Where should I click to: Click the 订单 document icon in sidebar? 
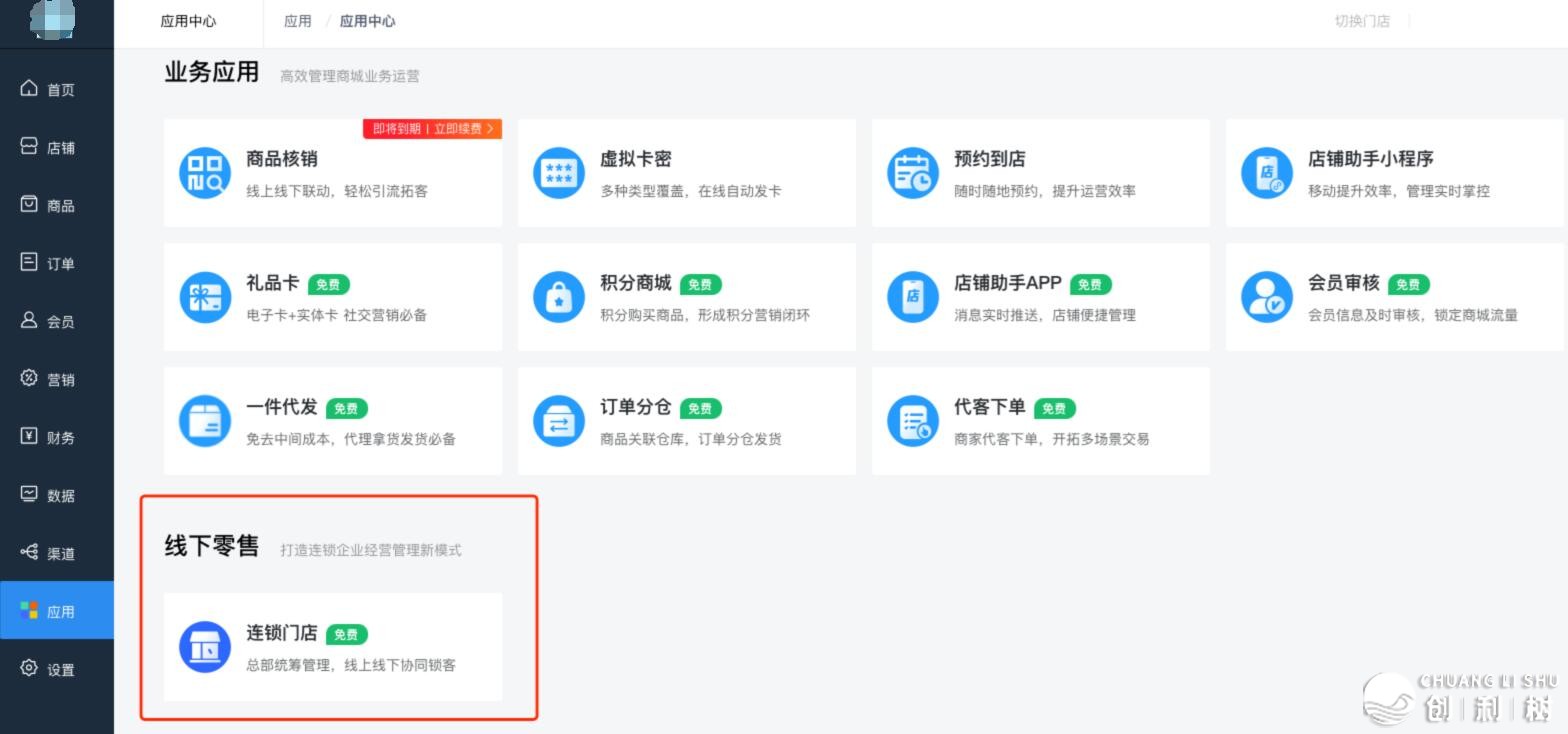click(x=29, y=262)
